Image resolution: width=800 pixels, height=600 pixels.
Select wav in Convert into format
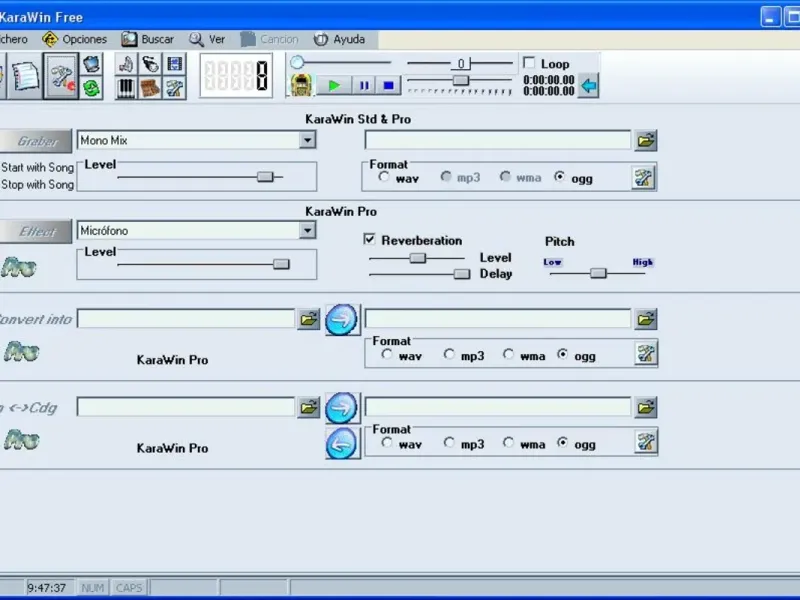coord(387,354)
